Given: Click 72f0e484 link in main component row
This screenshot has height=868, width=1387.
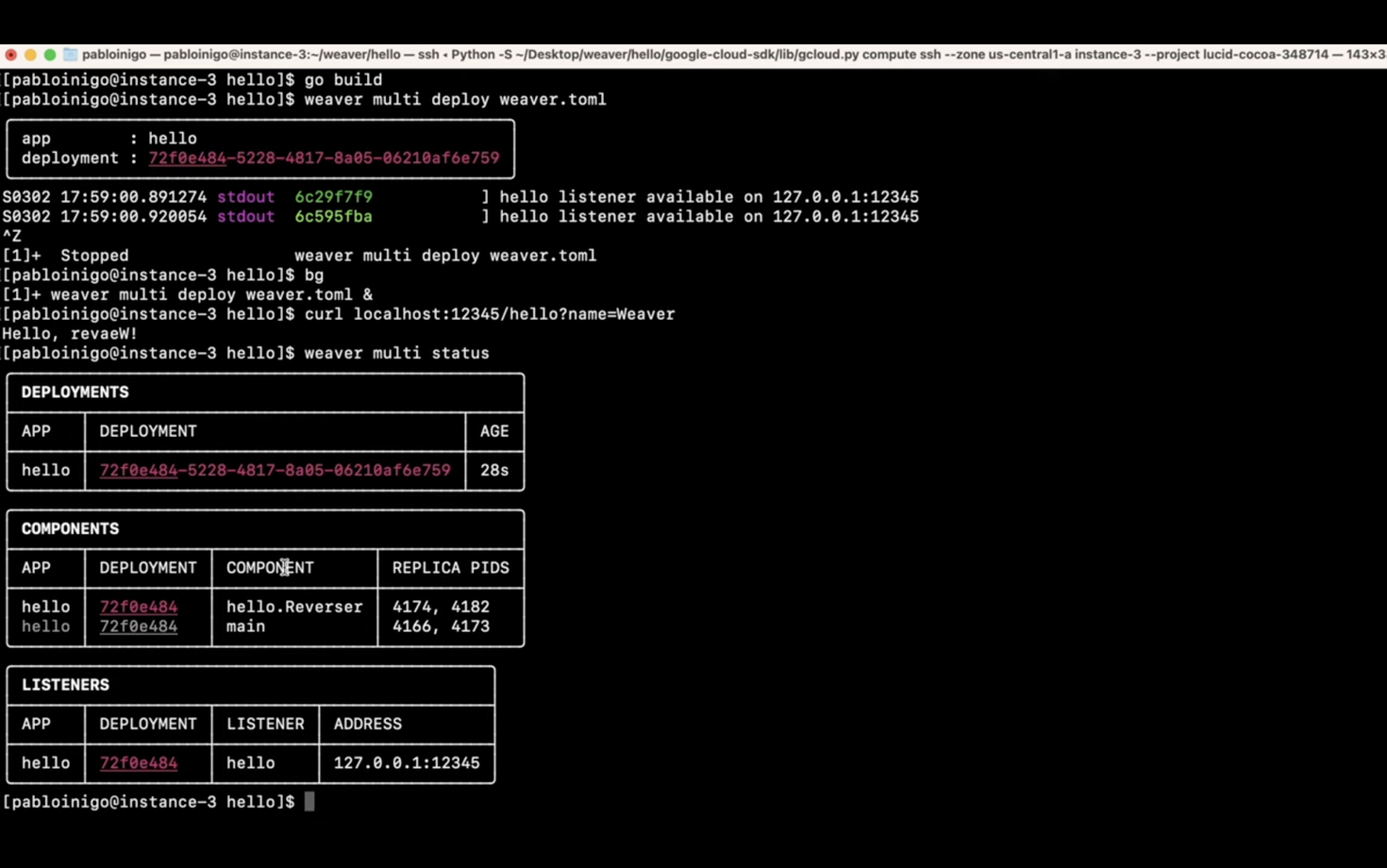Looking at the screenshot, I should coord(139,626).
